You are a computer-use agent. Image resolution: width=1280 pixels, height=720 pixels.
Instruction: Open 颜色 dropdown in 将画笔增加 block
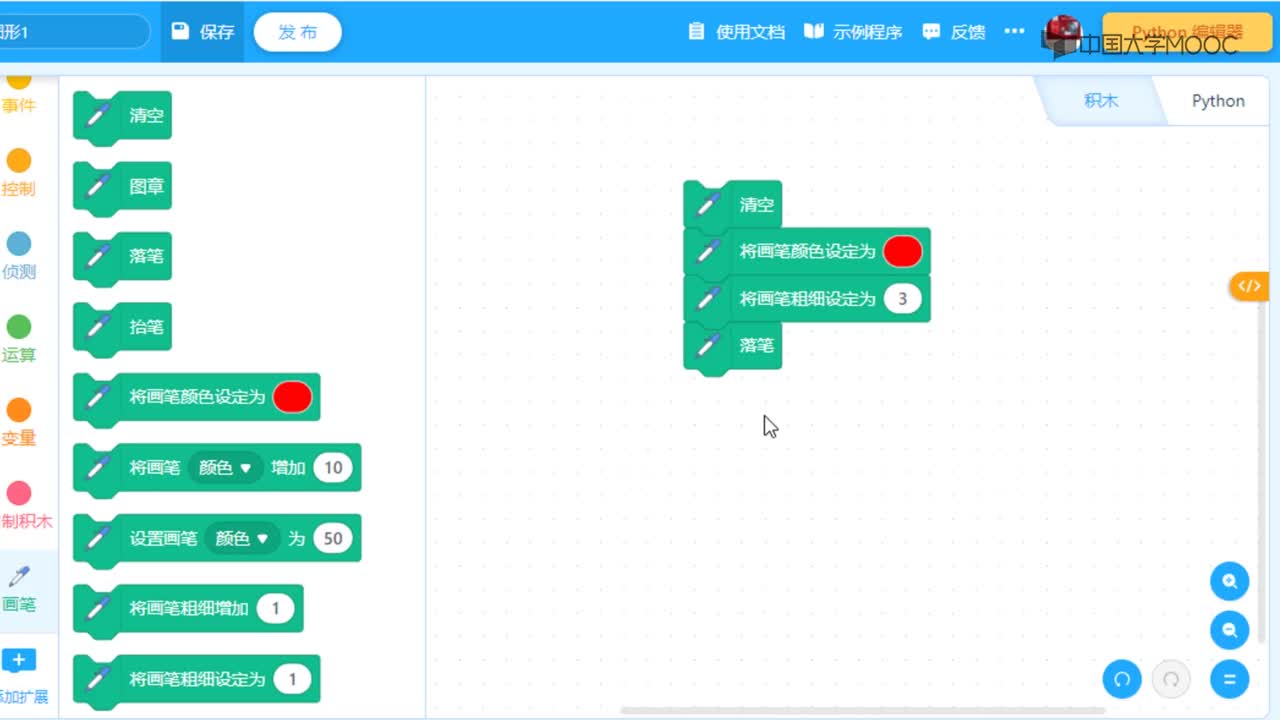[225, 468]
